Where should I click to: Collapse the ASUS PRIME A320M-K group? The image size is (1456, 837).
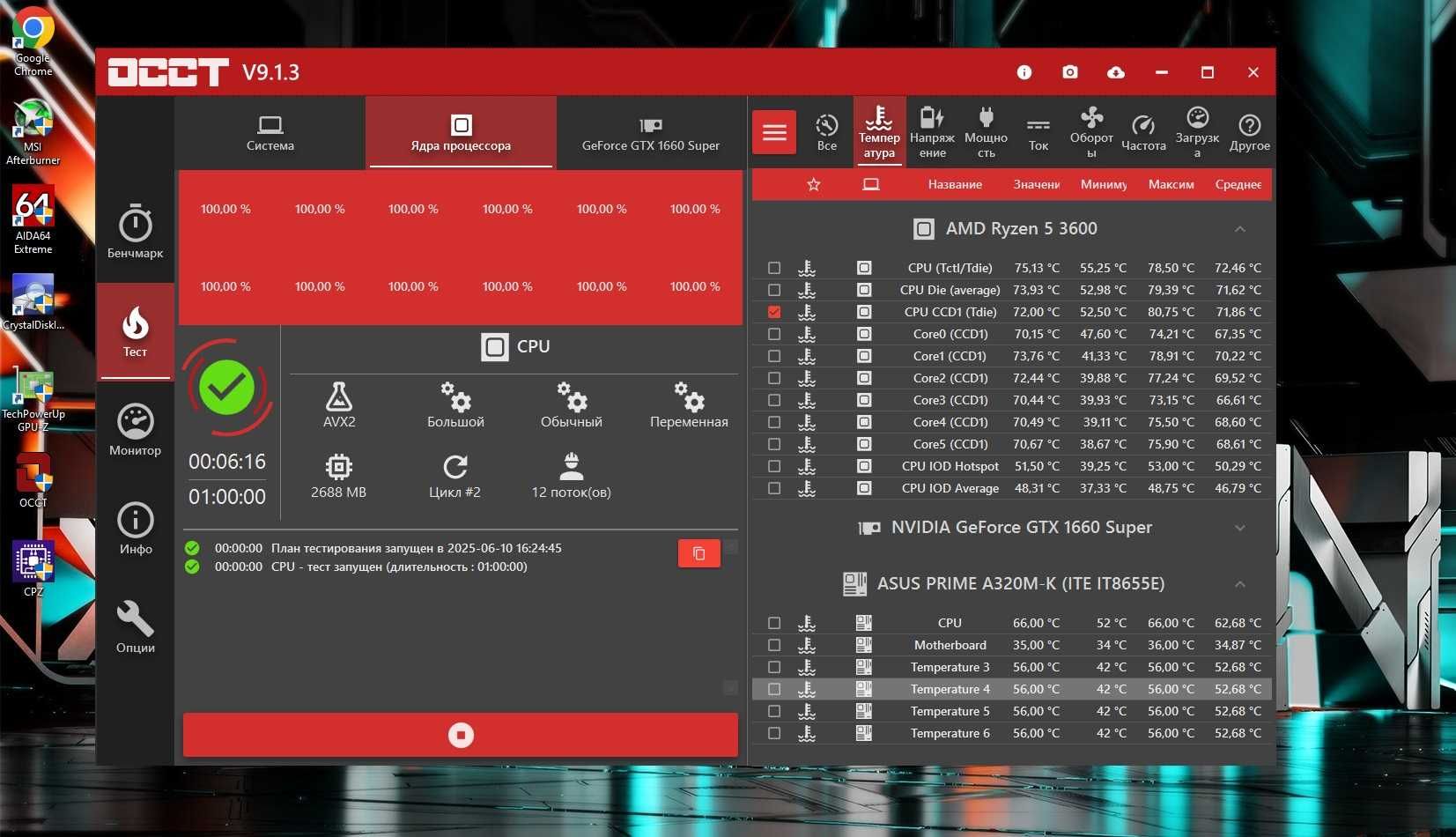(x=1240, y=584)
